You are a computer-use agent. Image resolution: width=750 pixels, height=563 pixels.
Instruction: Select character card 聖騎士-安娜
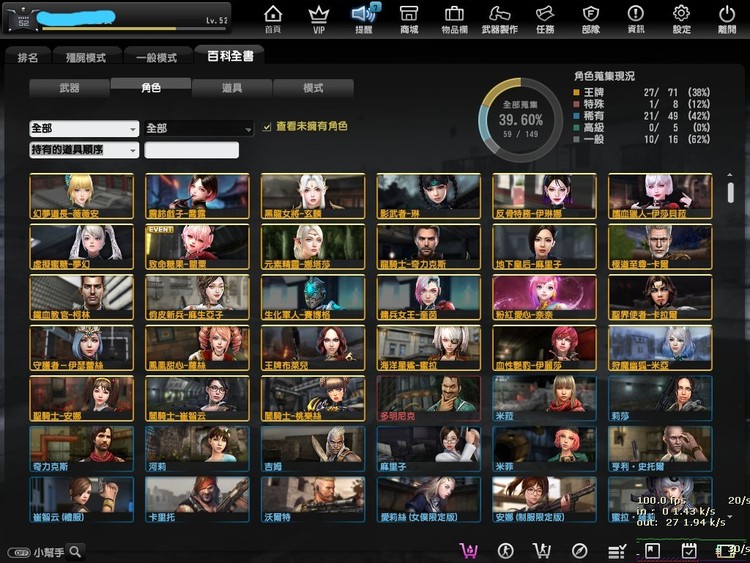click(82, 399)
